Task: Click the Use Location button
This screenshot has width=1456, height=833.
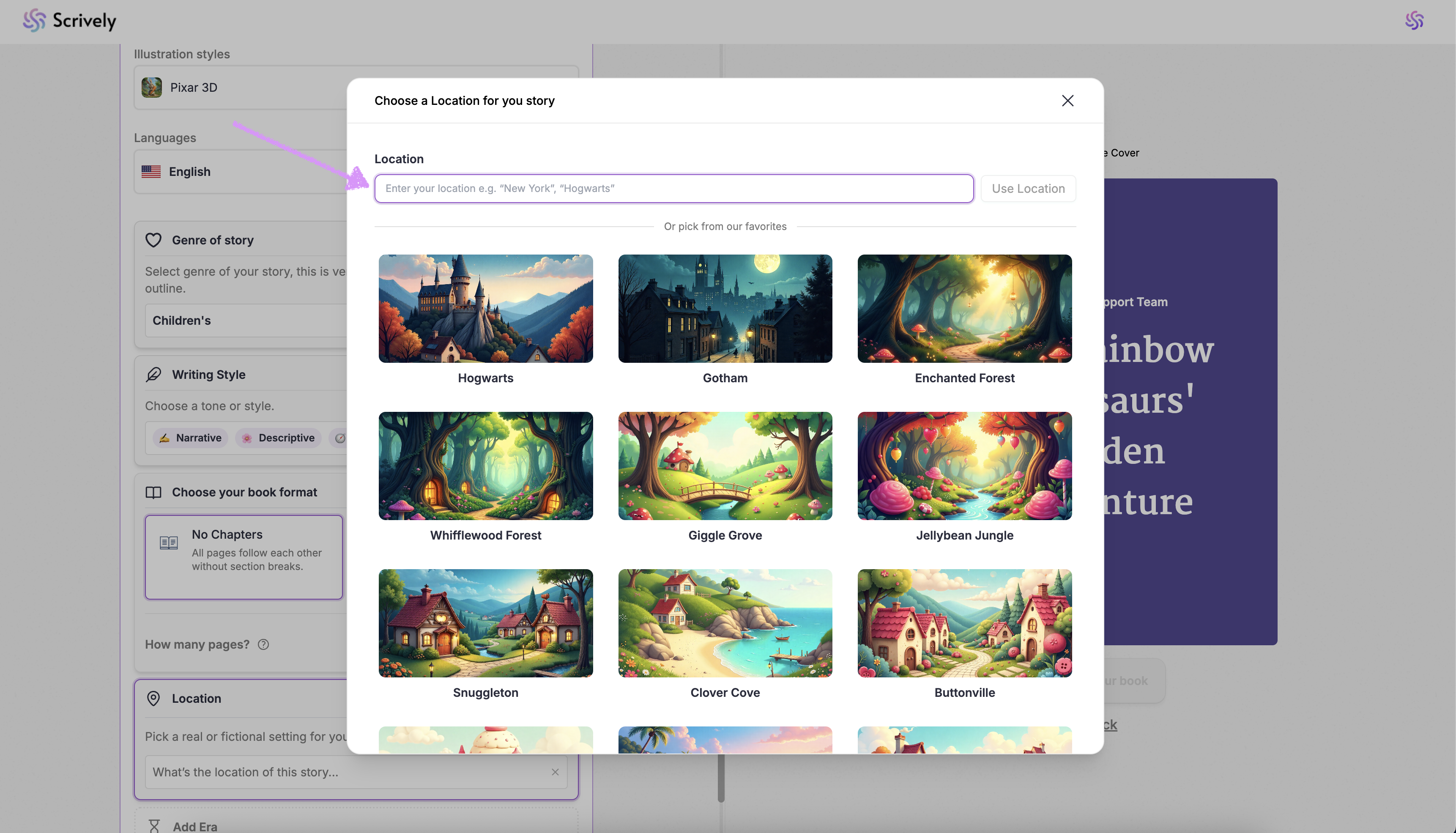Action: pyautogui.click(x=1028, y=188)
